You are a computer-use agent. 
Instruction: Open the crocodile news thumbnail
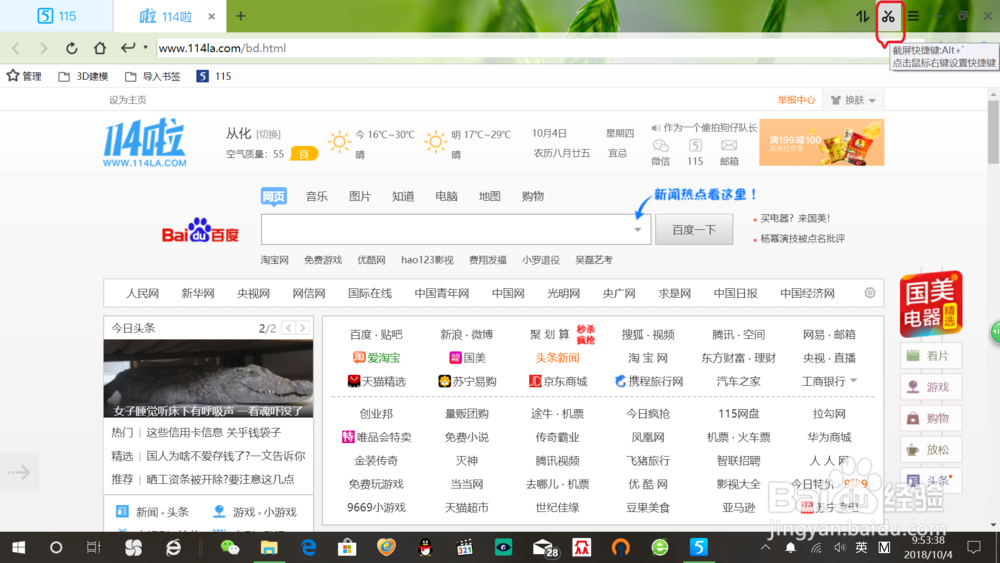click(x=209, y=378)
